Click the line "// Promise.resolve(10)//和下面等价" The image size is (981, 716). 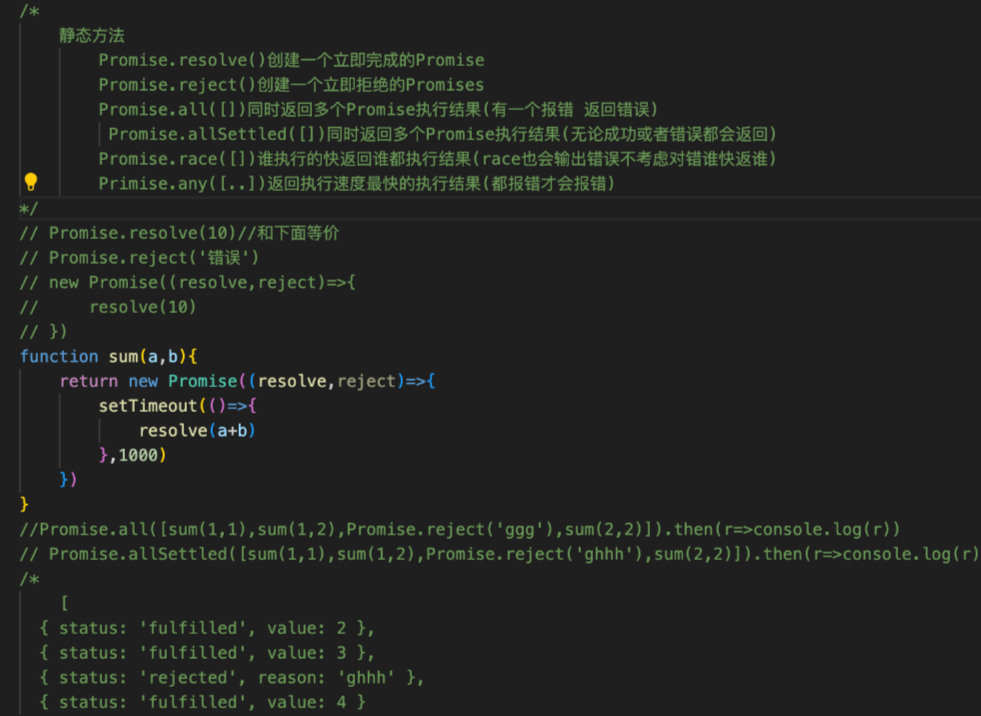point(180,233)
